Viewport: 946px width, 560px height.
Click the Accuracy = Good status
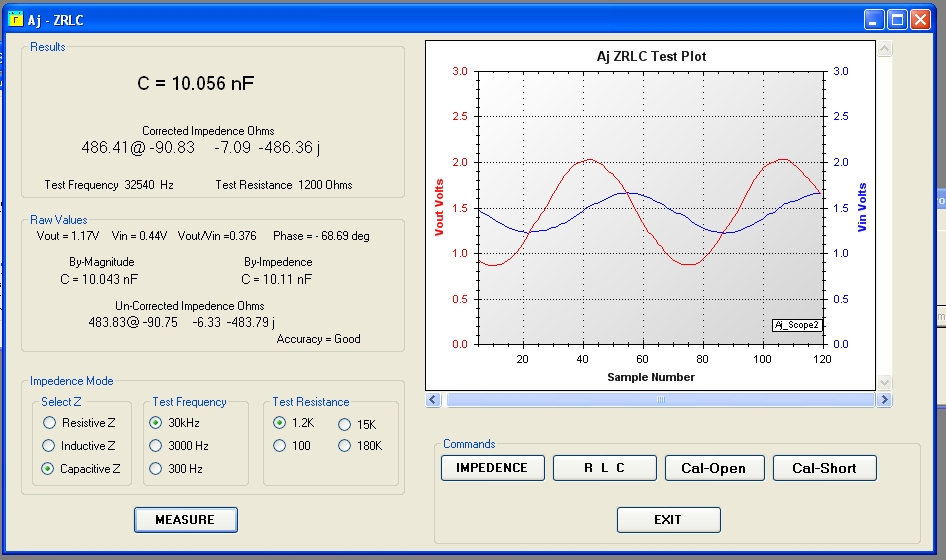(x=319, y=339)
